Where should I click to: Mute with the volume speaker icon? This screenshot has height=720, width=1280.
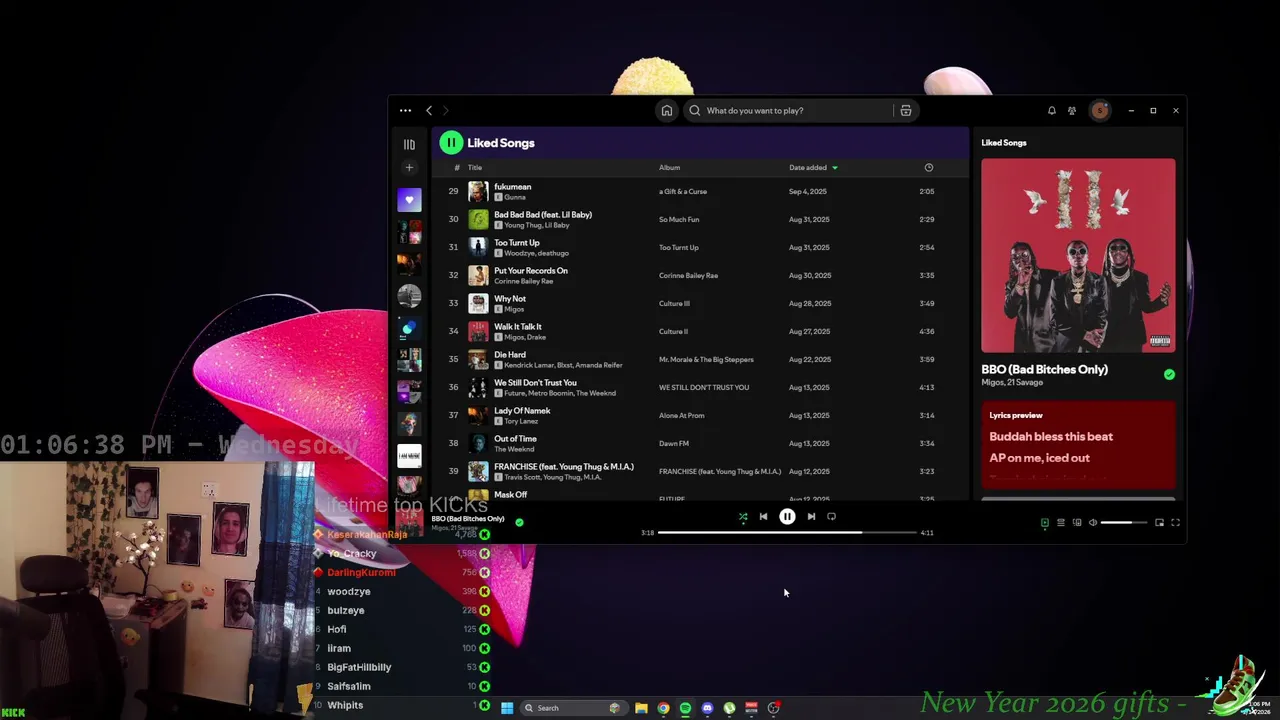click(1093, 523)
